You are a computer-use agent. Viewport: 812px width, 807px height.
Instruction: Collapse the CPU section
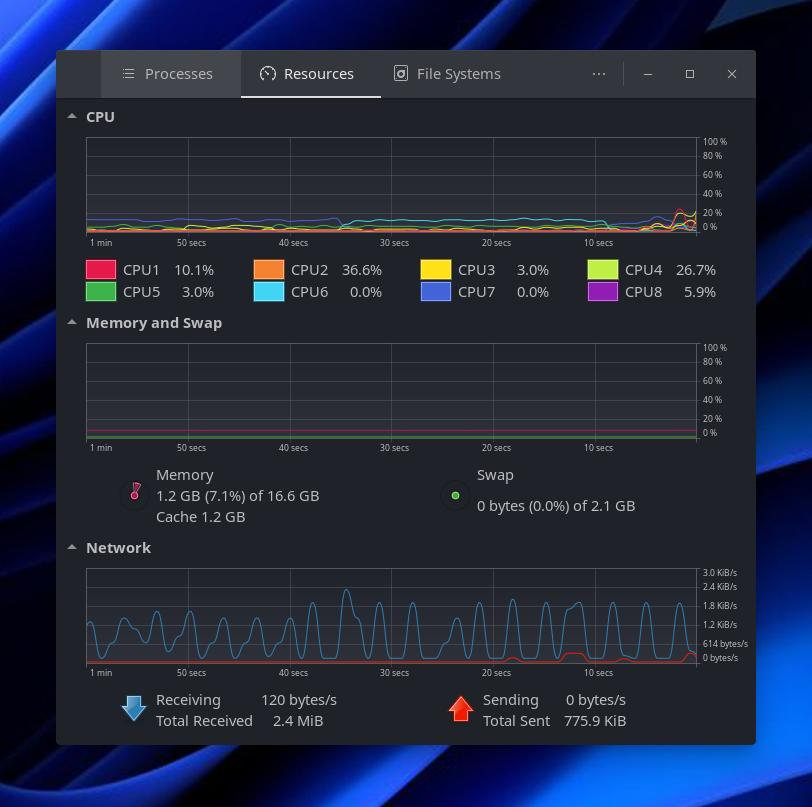[x=72, y=117]
